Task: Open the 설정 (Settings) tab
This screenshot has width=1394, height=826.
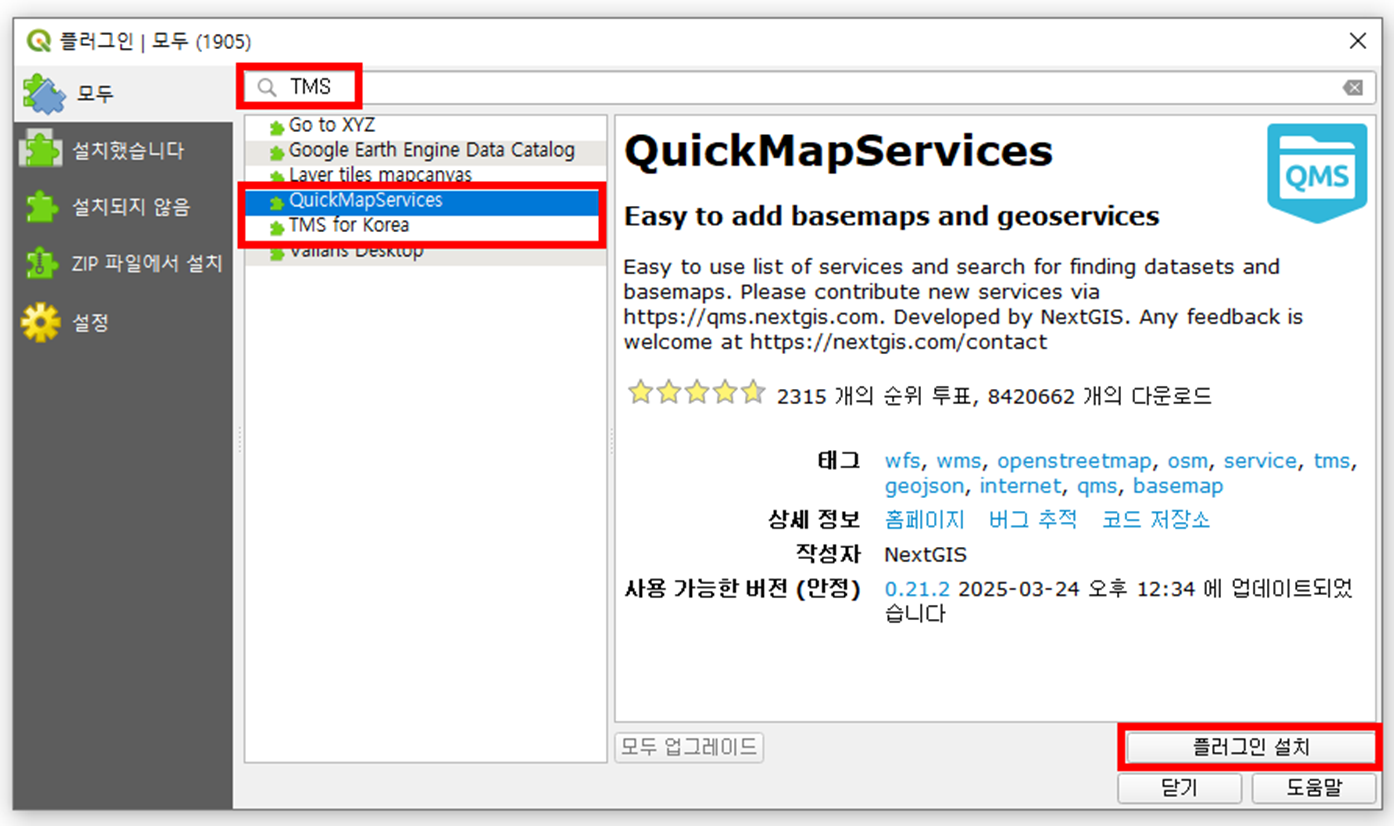Action: [x=123, y=323]
